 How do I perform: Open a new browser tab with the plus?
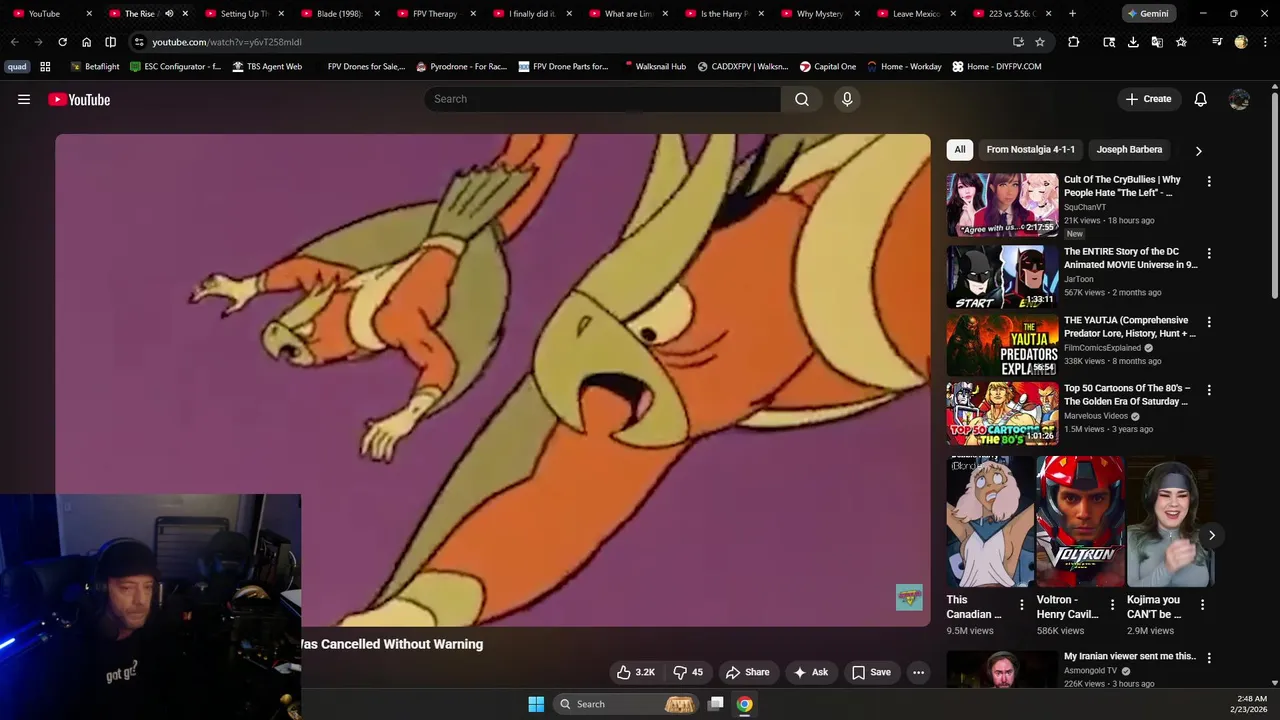click(x=1072, y=14)
